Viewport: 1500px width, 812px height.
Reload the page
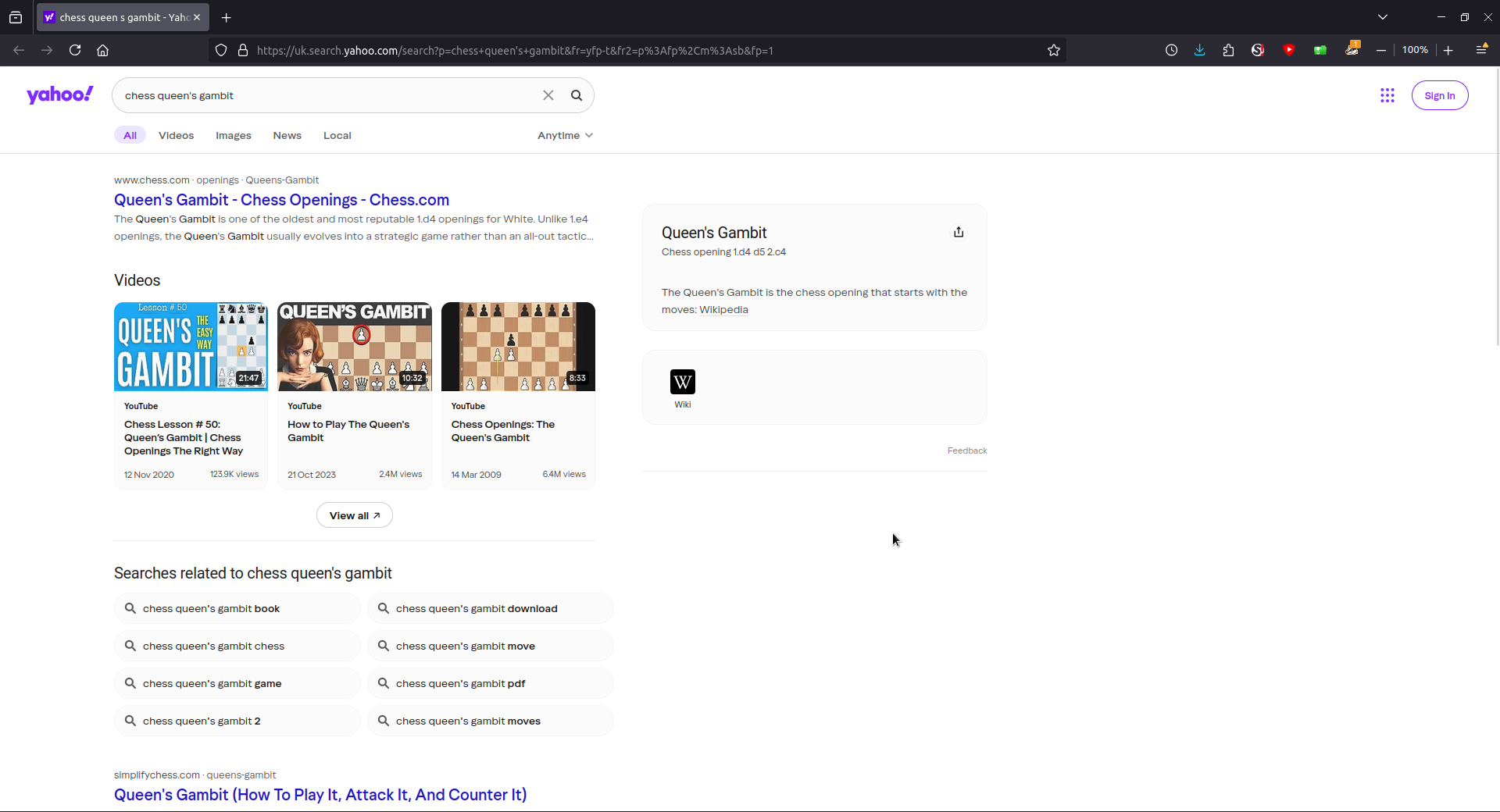point(75,50)
